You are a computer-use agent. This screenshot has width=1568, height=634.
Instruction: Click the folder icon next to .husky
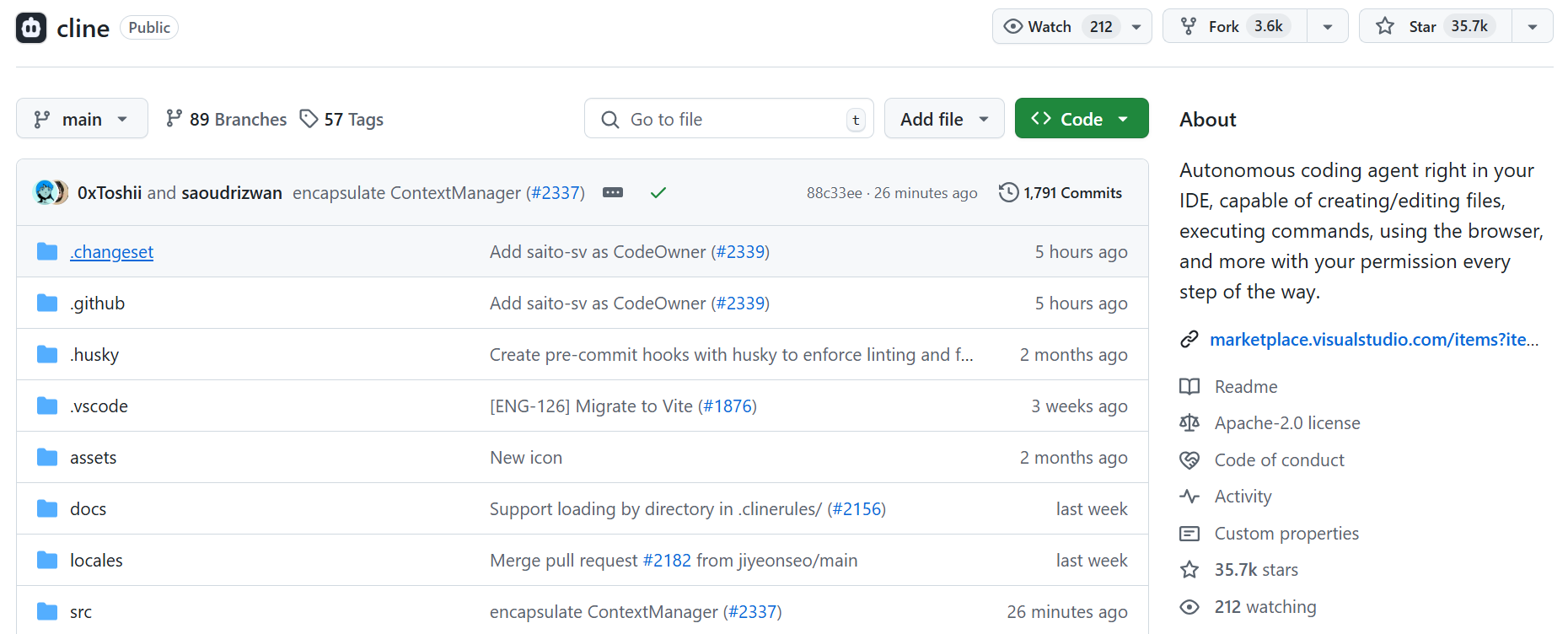click(47, 355)
